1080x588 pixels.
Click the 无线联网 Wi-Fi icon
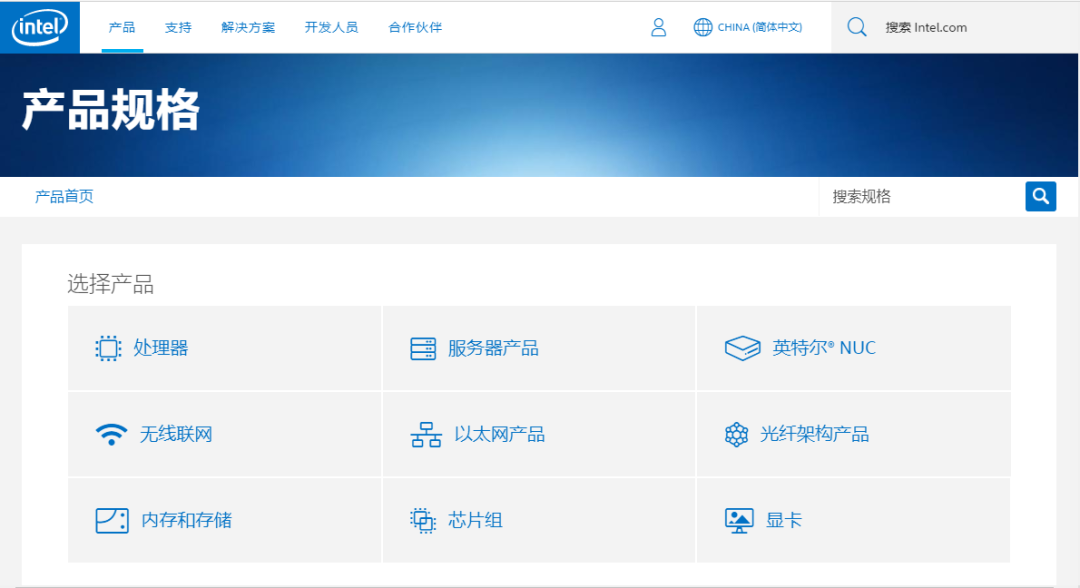click(112, 434)
